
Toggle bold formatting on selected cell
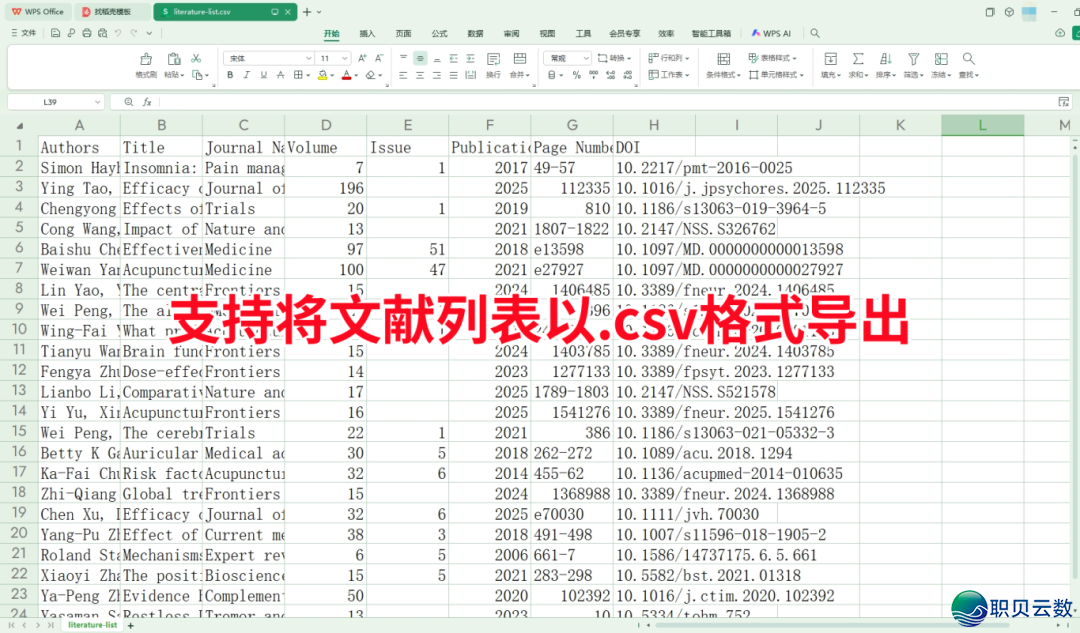click(230, 74)
